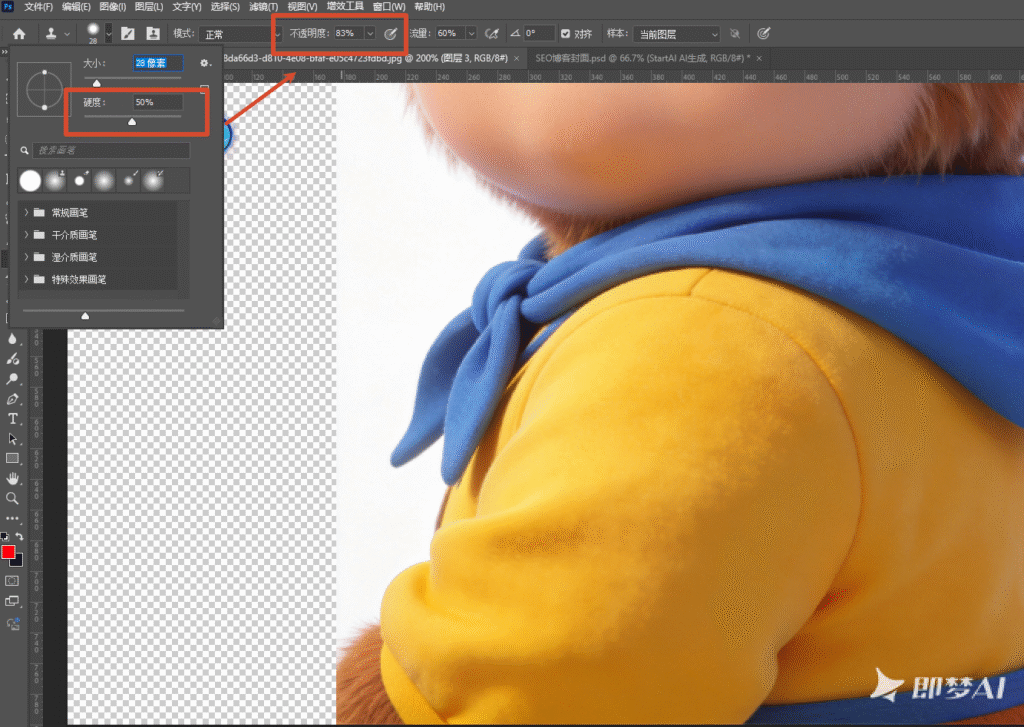
Task: Click the 硬度 hardness slider handle
Action: point(132,121)
